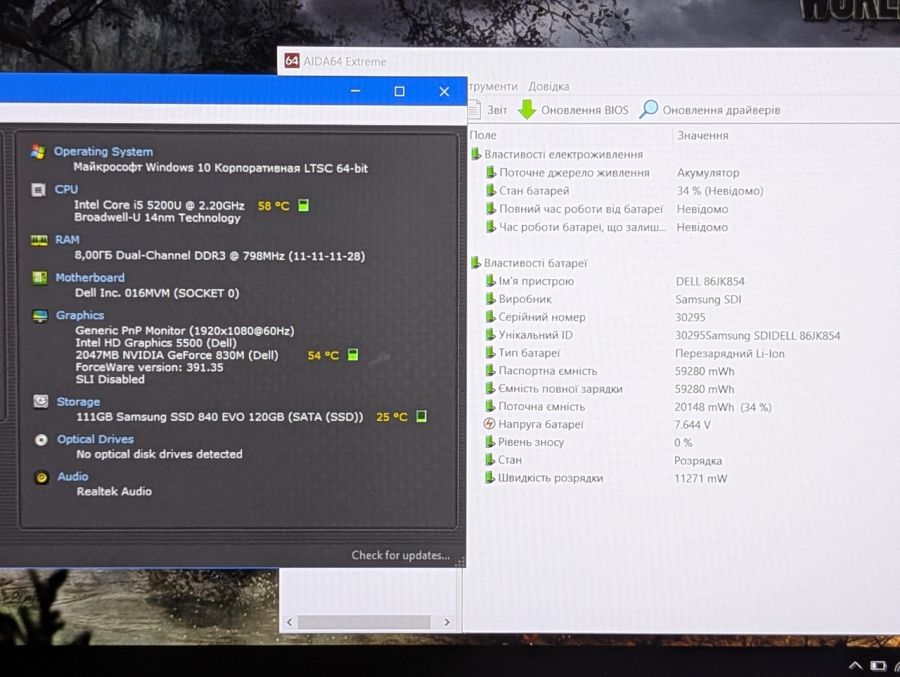Click the value 11271 mW

click(700, 478)
